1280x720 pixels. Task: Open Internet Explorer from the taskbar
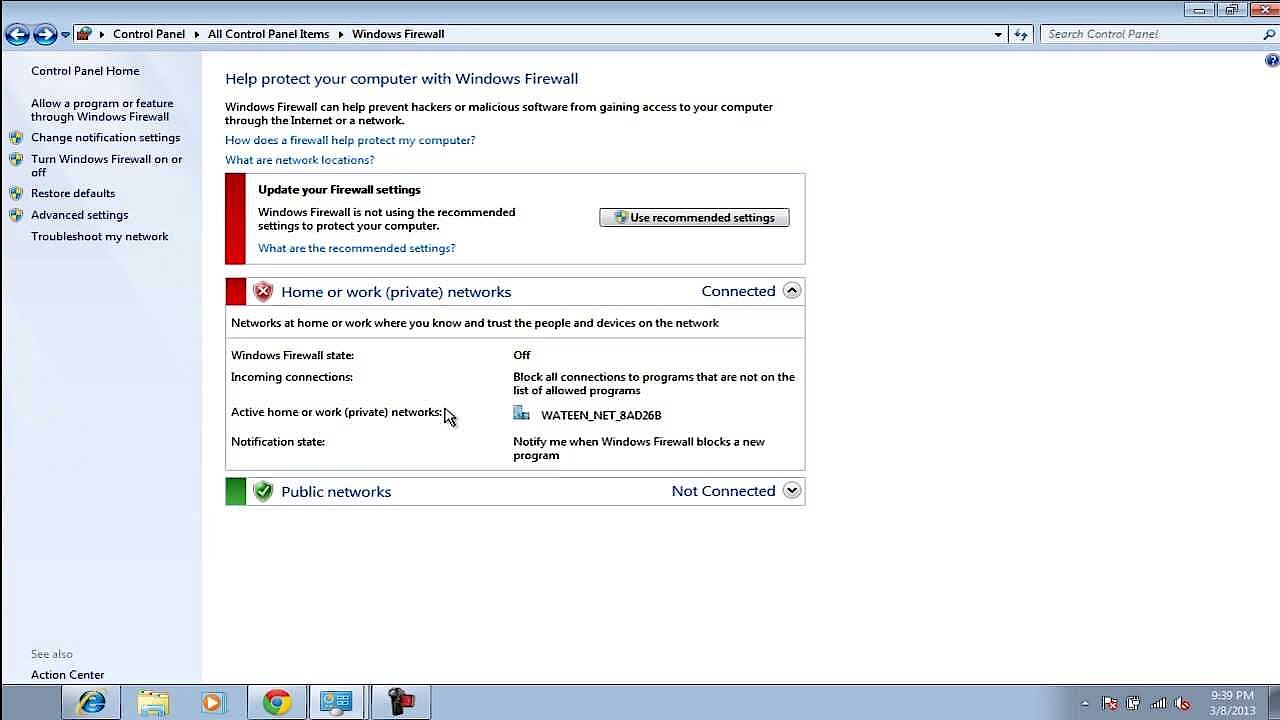(x=92, y=703)
